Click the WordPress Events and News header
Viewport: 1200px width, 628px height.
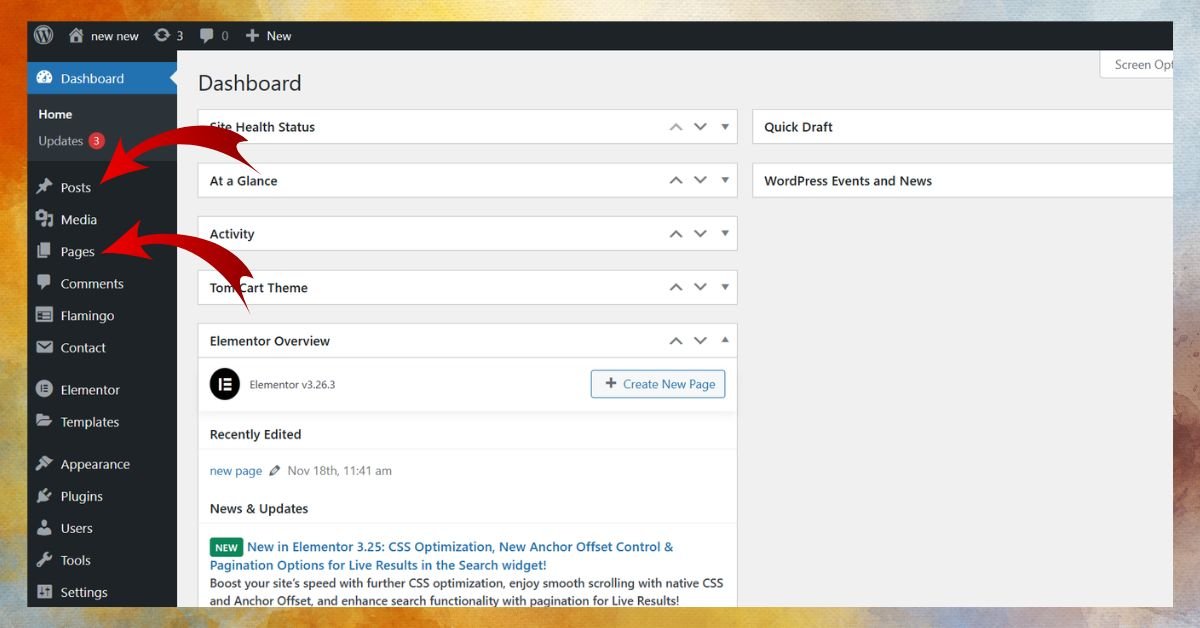point(962,181)
